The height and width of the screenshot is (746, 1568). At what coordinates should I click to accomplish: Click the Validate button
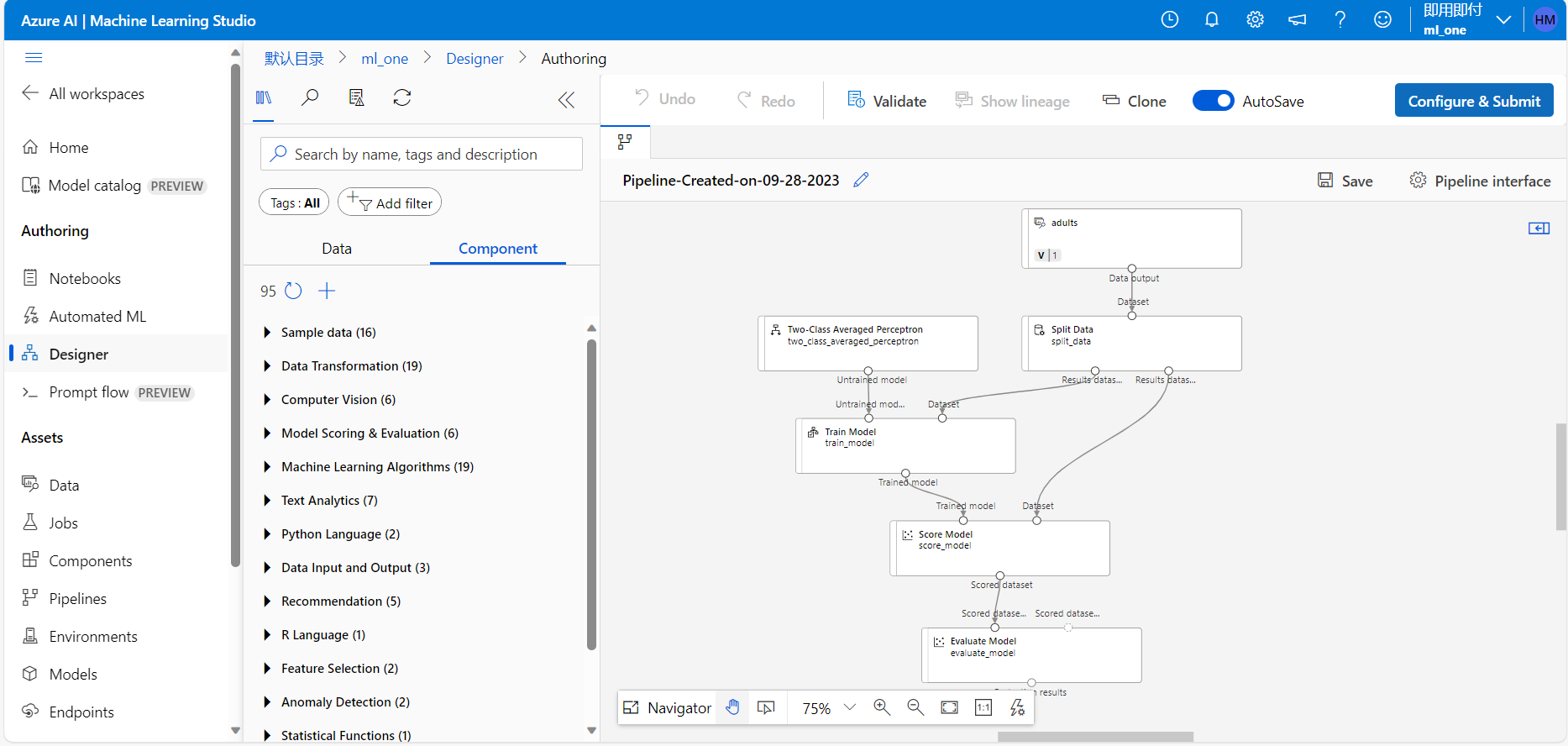click(887, 101)
